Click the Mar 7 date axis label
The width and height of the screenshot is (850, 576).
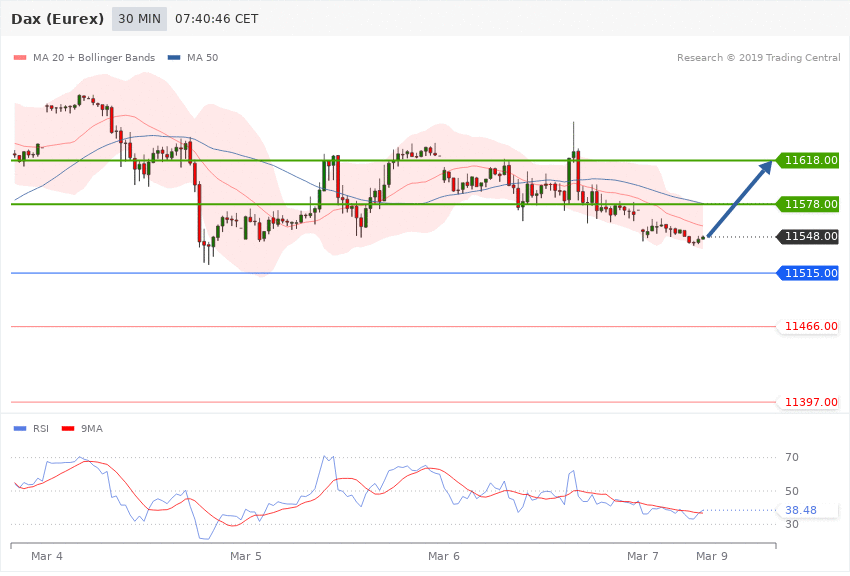coord(642,556)
